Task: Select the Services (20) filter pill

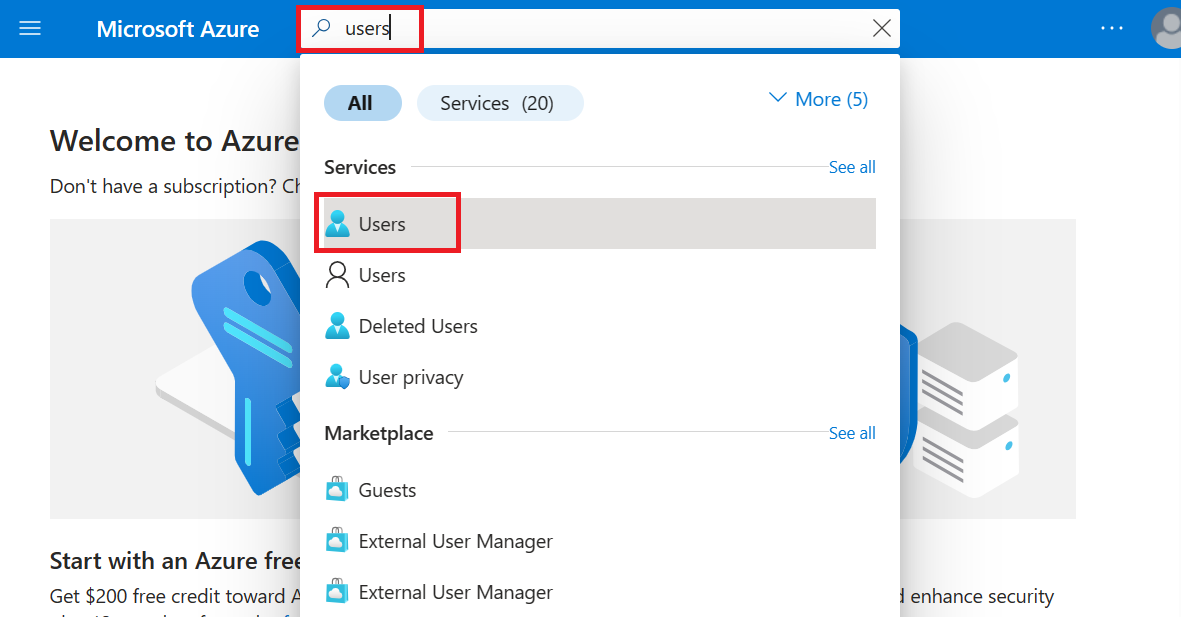Action: click(x=499, y=103)
